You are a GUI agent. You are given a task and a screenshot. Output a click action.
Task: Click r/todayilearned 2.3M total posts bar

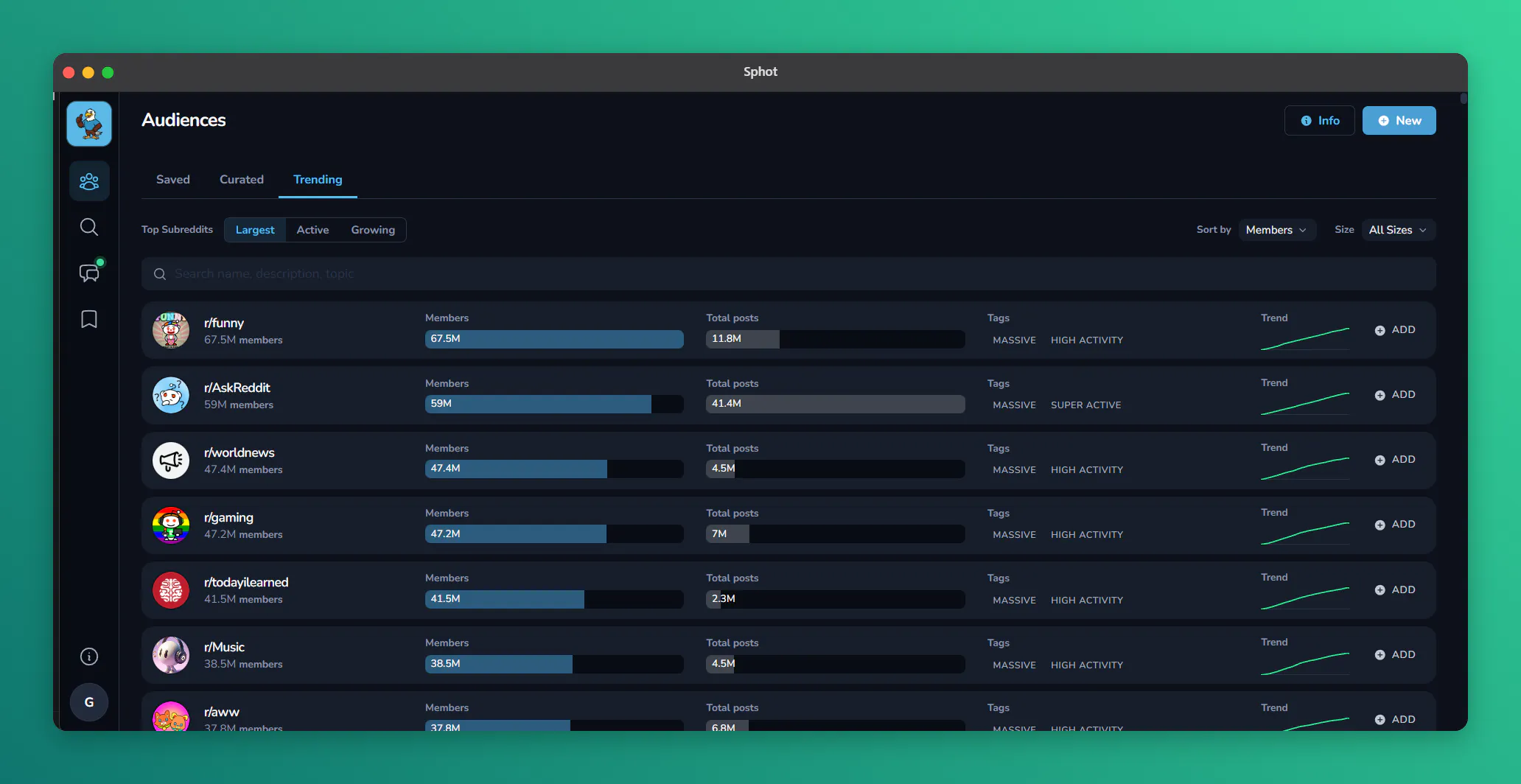click(836, 599)
